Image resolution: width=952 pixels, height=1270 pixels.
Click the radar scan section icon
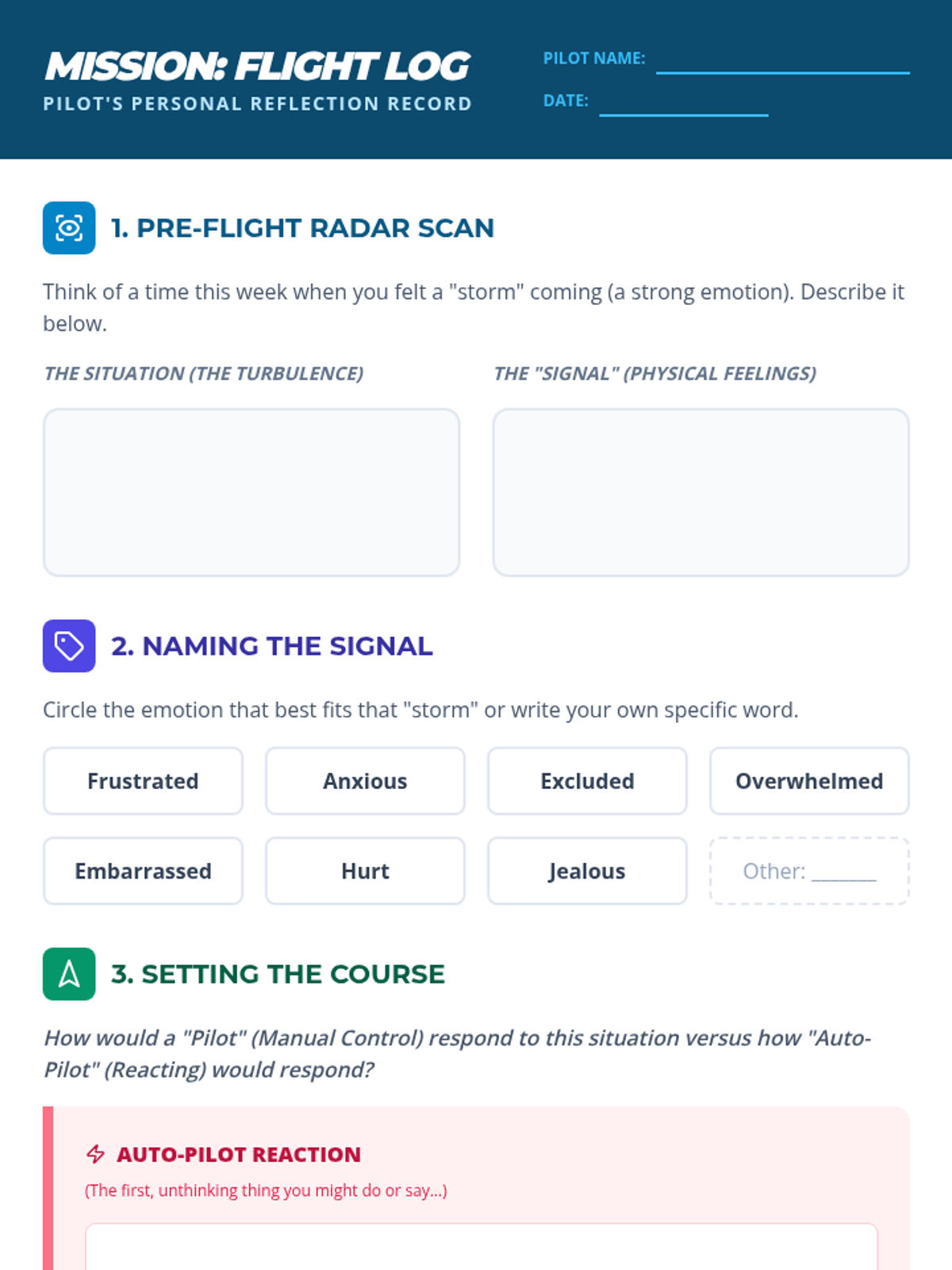click(x=69, y=228)
